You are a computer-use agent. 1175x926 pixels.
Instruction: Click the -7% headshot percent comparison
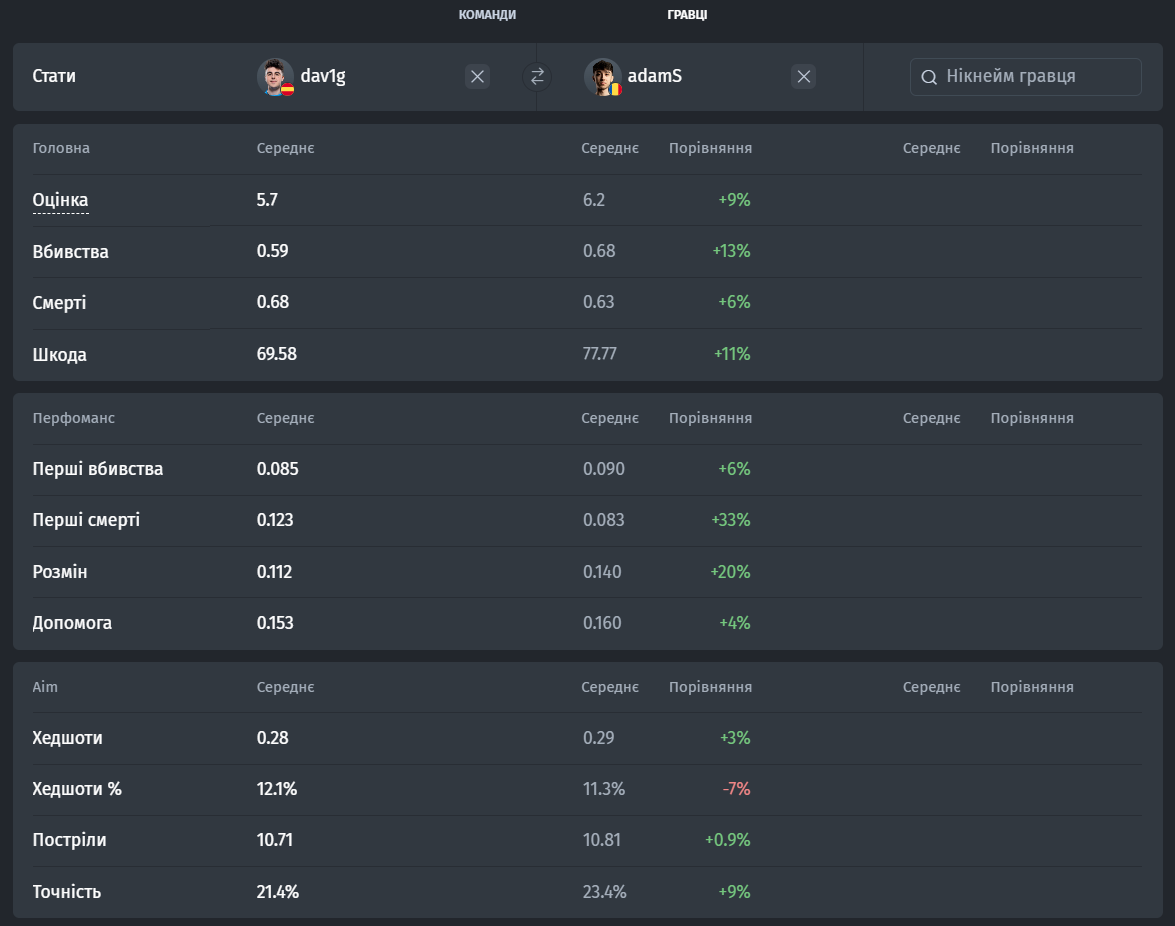pos(737,789)
